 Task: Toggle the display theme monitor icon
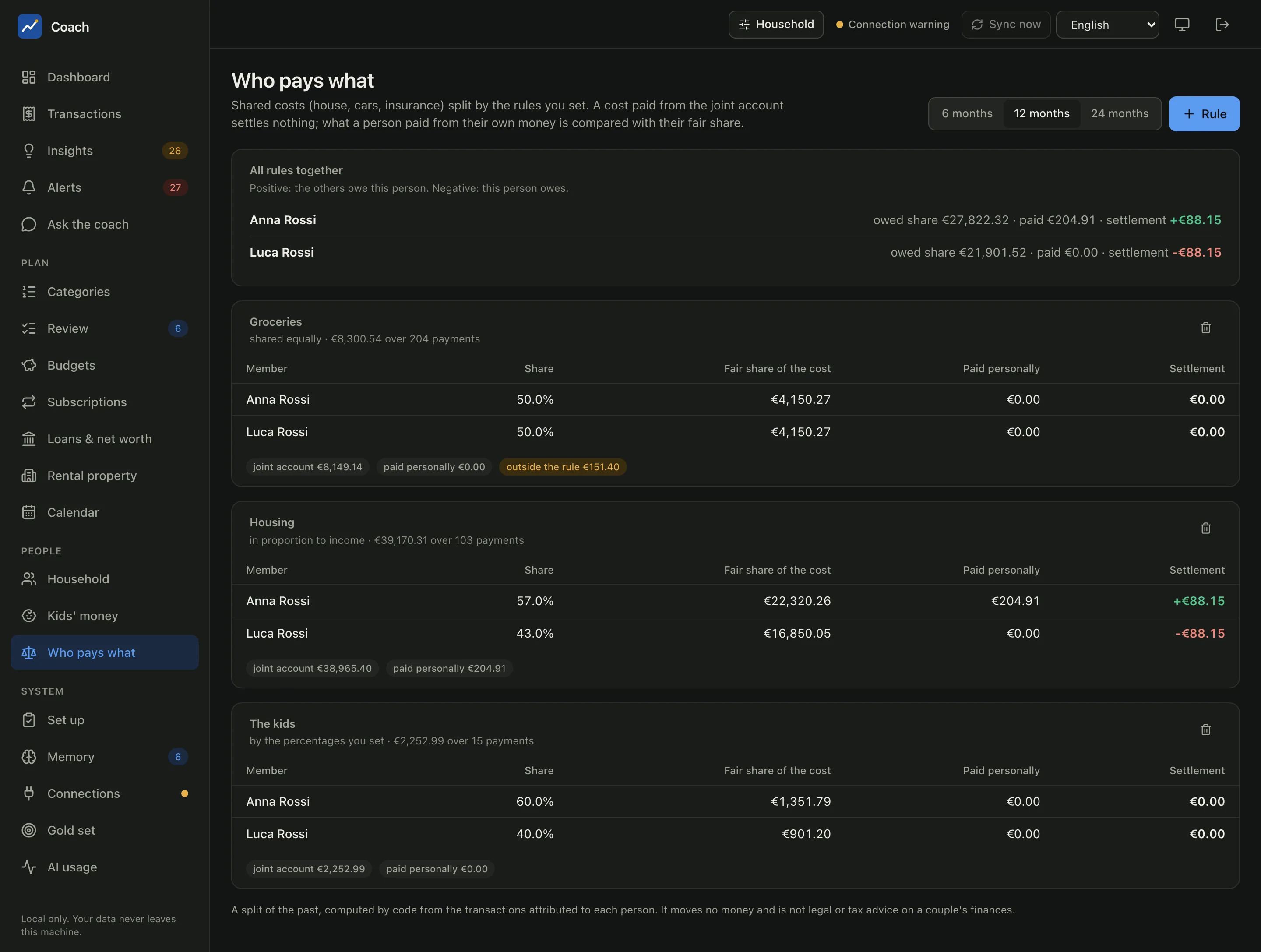coord(1182,25)
